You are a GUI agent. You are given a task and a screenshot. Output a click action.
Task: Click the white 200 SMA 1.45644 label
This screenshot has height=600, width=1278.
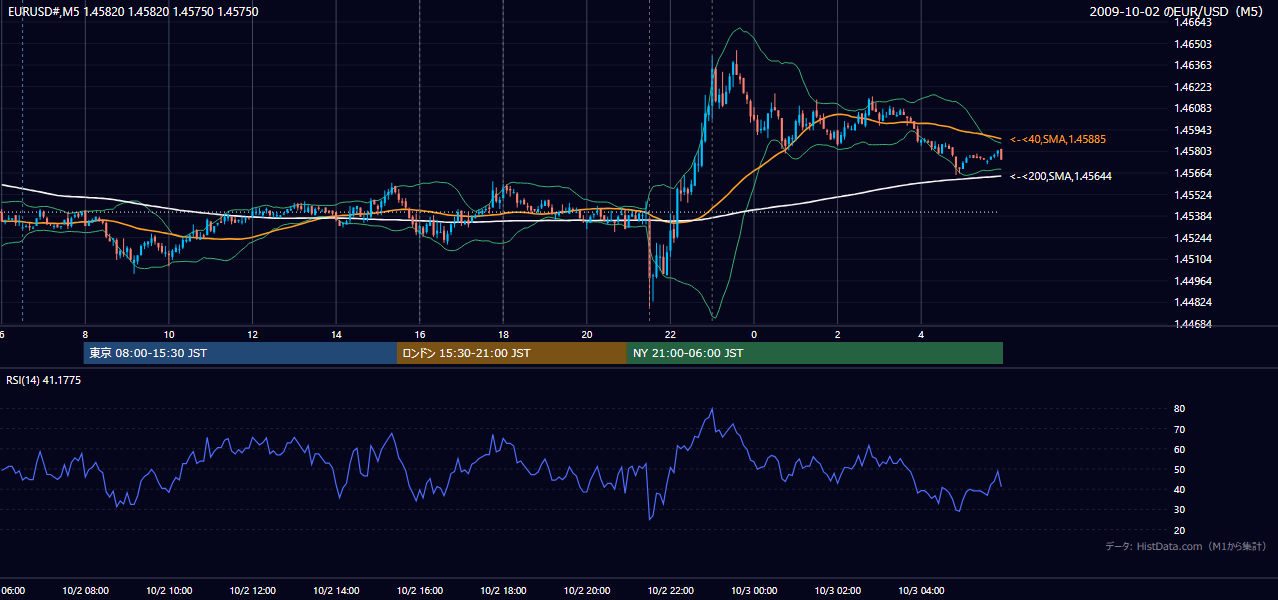click(x=1060, y=176)
